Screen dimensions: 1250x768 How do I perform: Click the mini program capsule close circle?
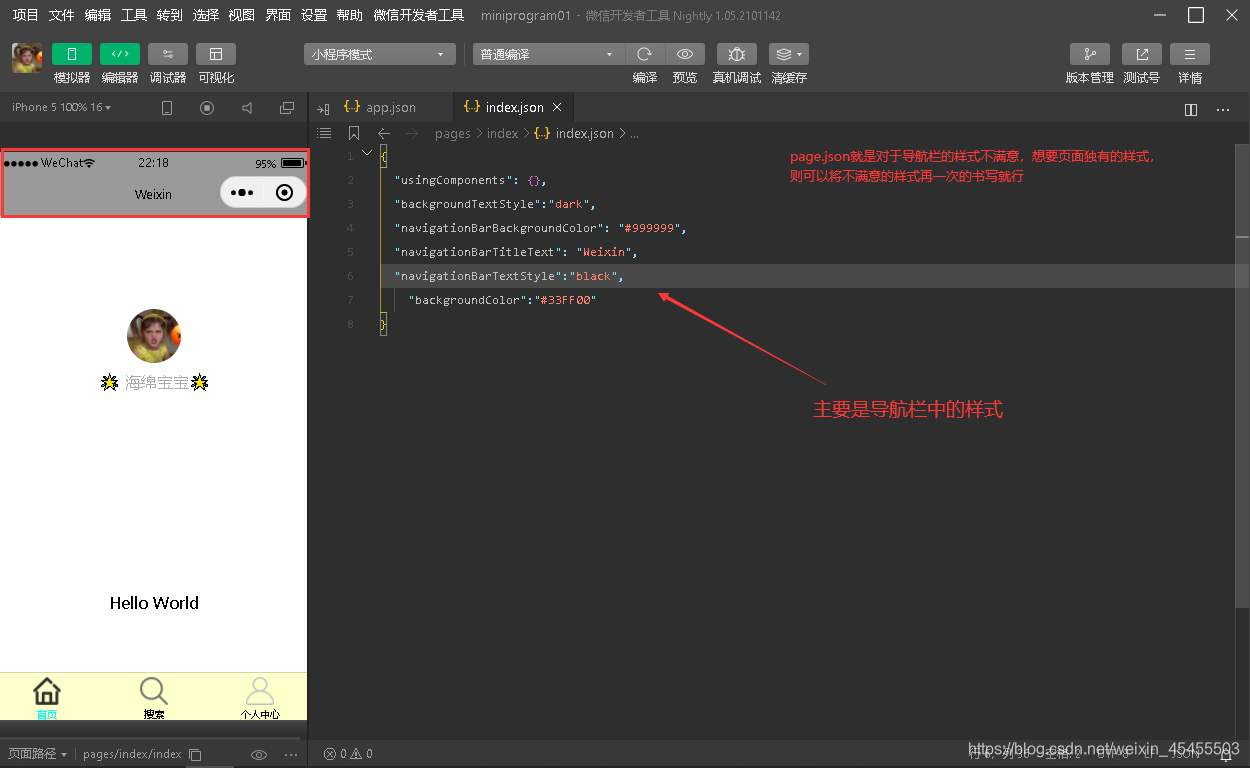click(x=284, y=193)
